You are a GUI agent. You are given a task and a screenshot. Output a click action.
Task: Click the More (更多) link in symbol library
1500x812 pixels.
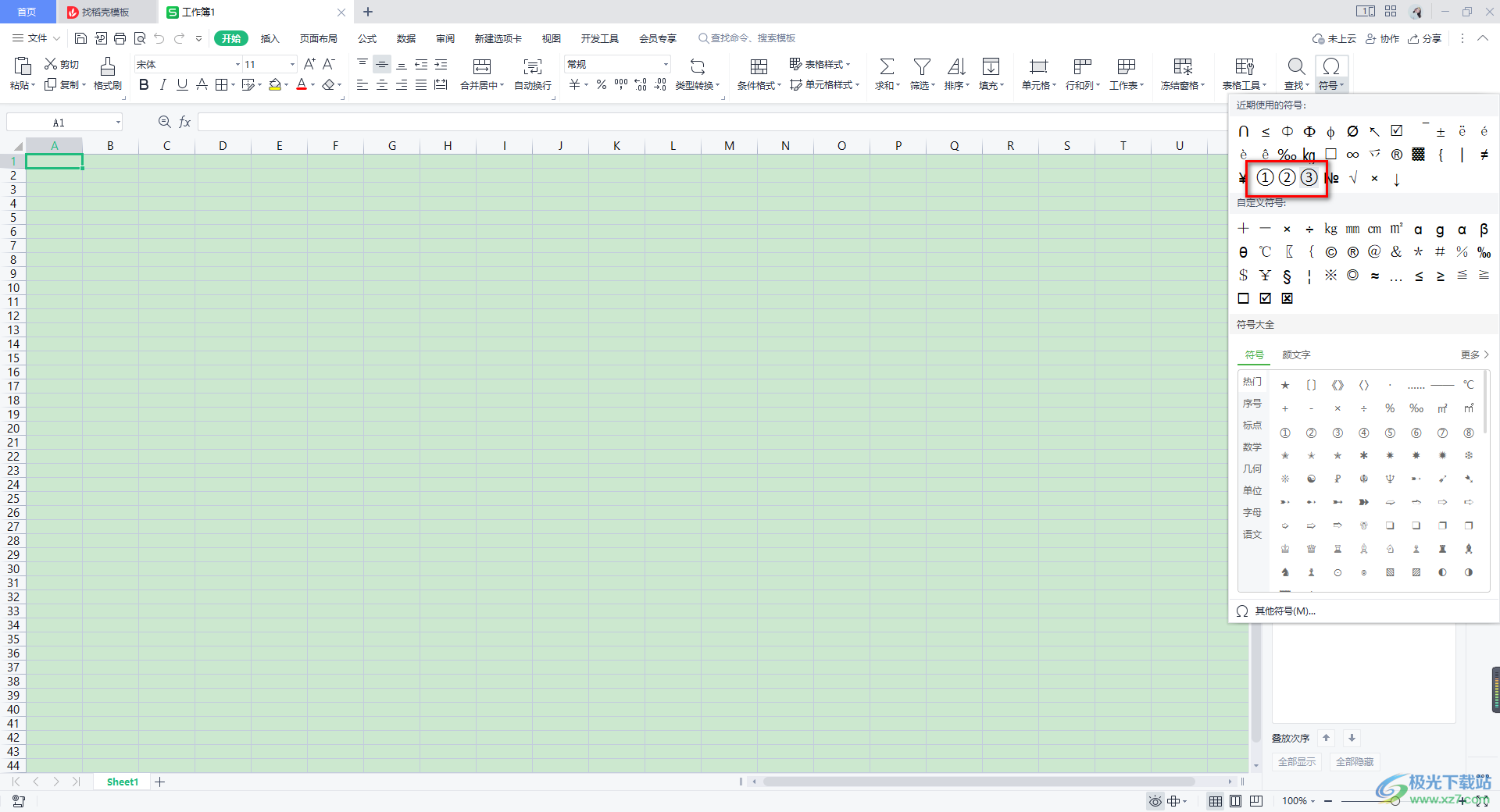(x=1475, y=354)
